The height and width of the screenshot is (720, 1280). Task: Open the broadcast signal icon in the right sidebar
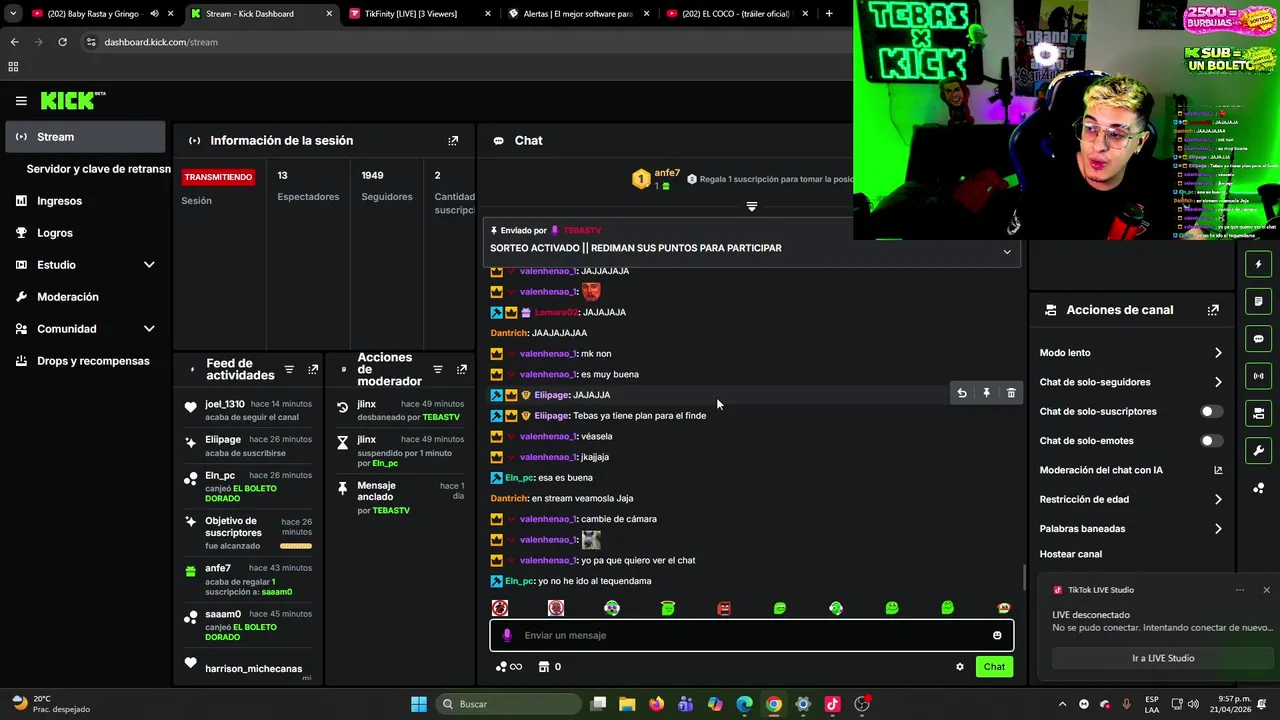pyautogui.click(x=1259, y=376)
